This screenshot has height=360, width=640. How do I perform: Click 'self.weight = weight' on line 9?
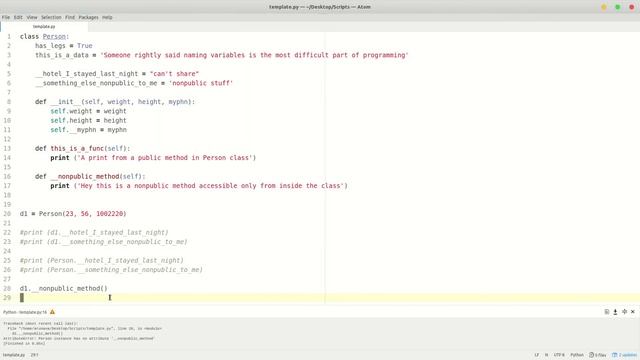coord(89,111)
